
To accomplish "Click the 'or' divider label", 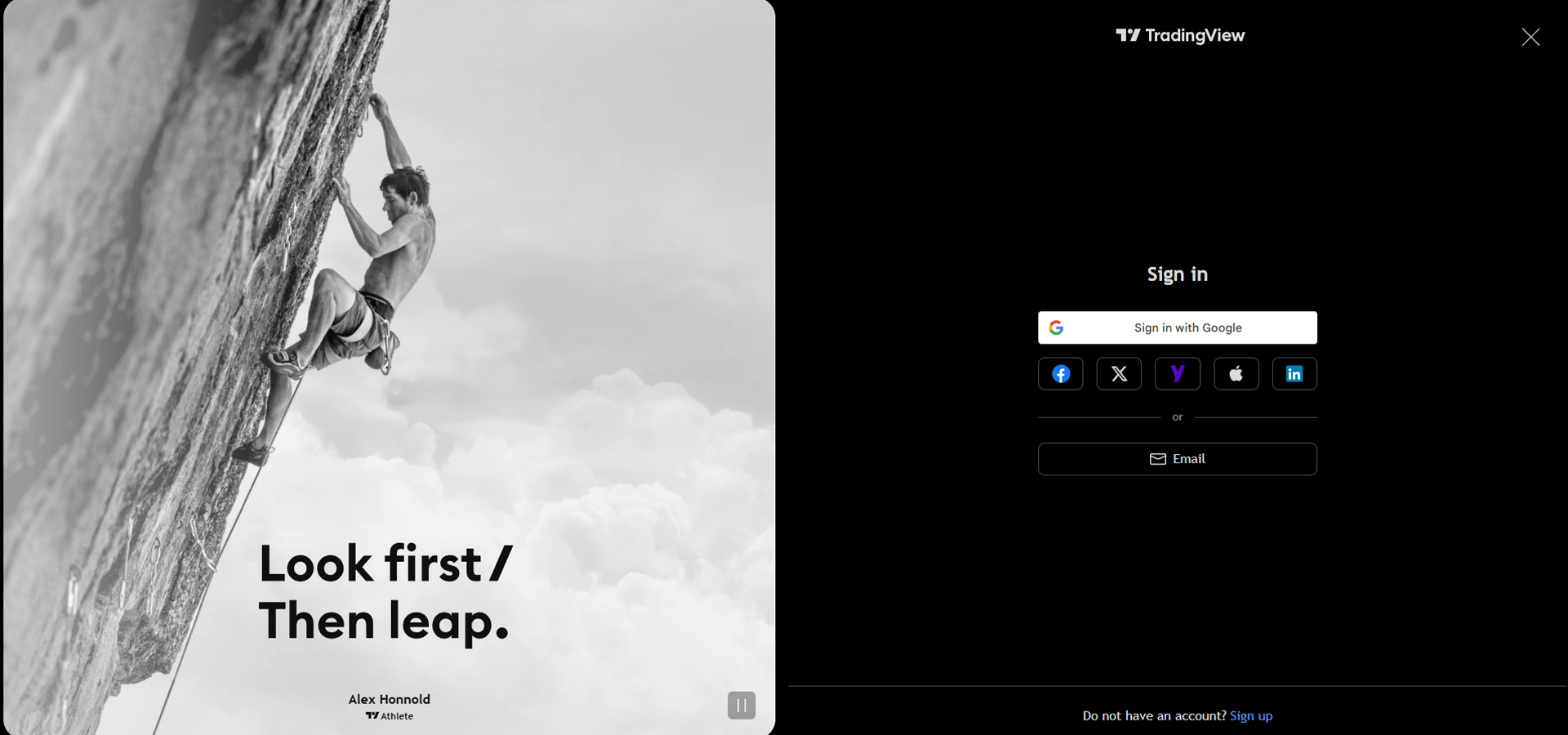I will point(1178,417).
